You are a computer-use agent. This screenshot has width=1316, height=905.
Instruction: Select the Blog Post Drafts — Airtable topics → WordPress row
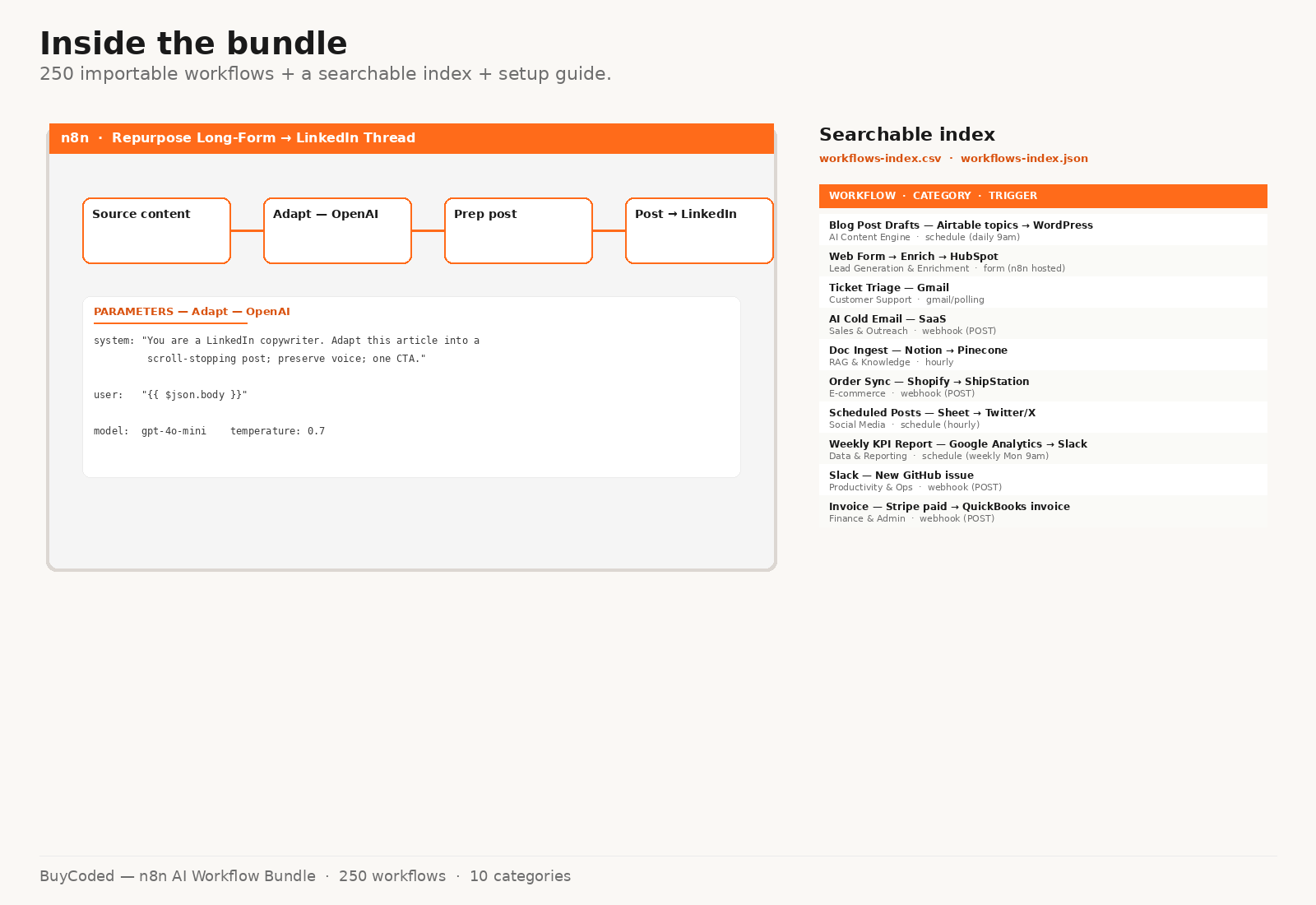(1043, 230)
